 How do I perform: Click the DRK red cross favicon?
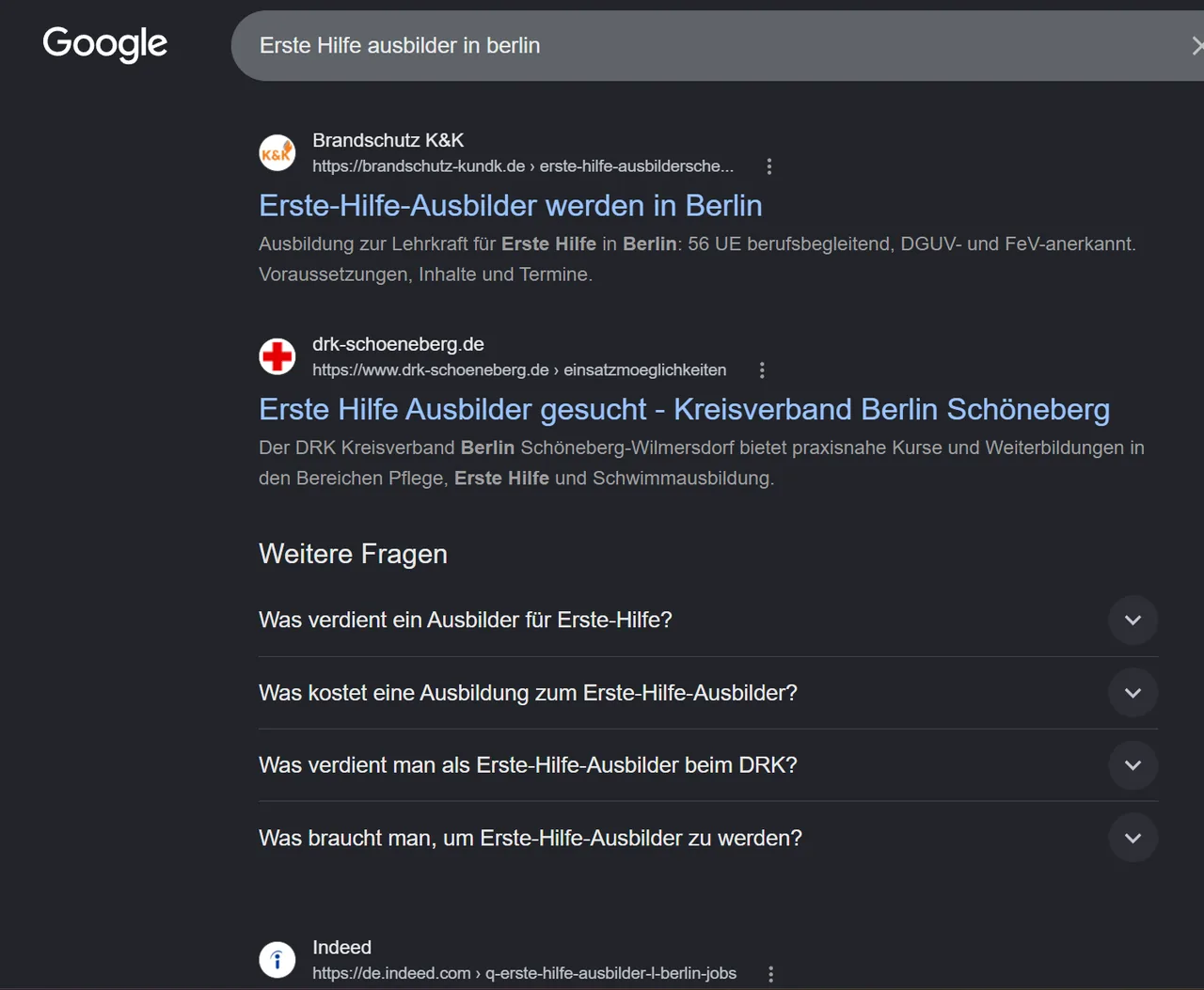(x=277, y=356)
